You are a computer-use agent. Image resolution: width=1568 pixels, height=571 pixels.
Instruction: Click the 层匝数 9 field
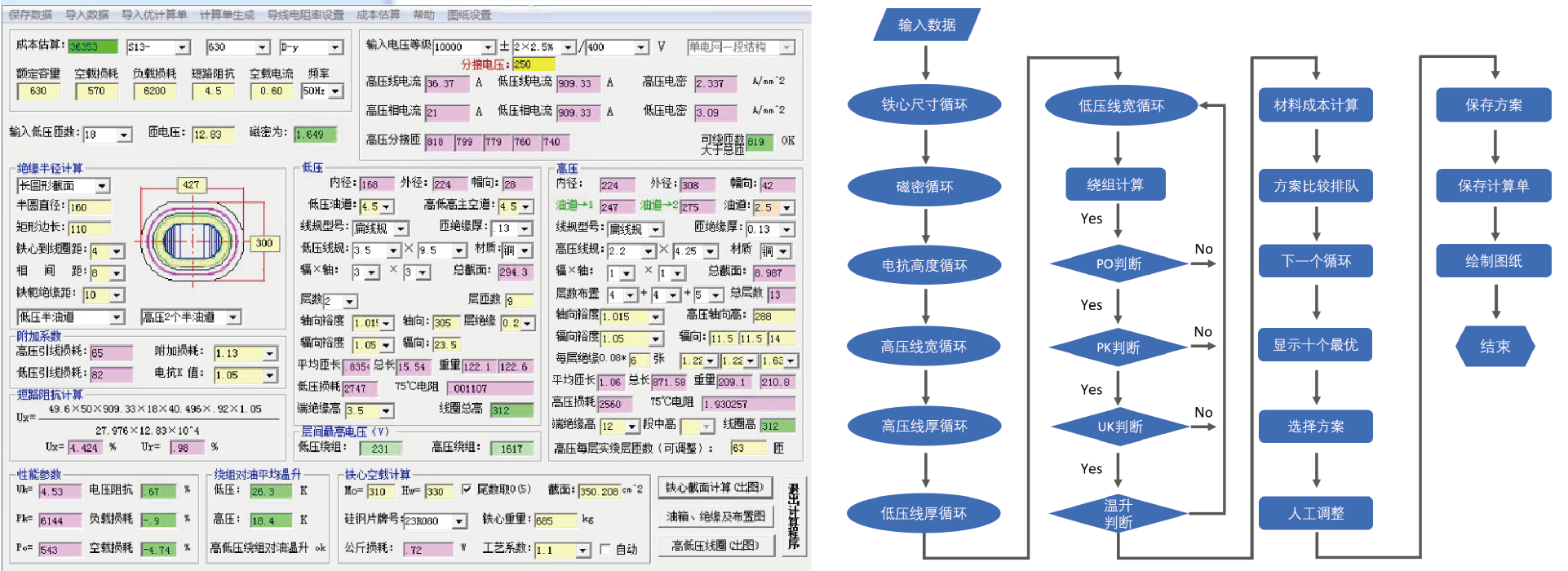click(520, 301)
